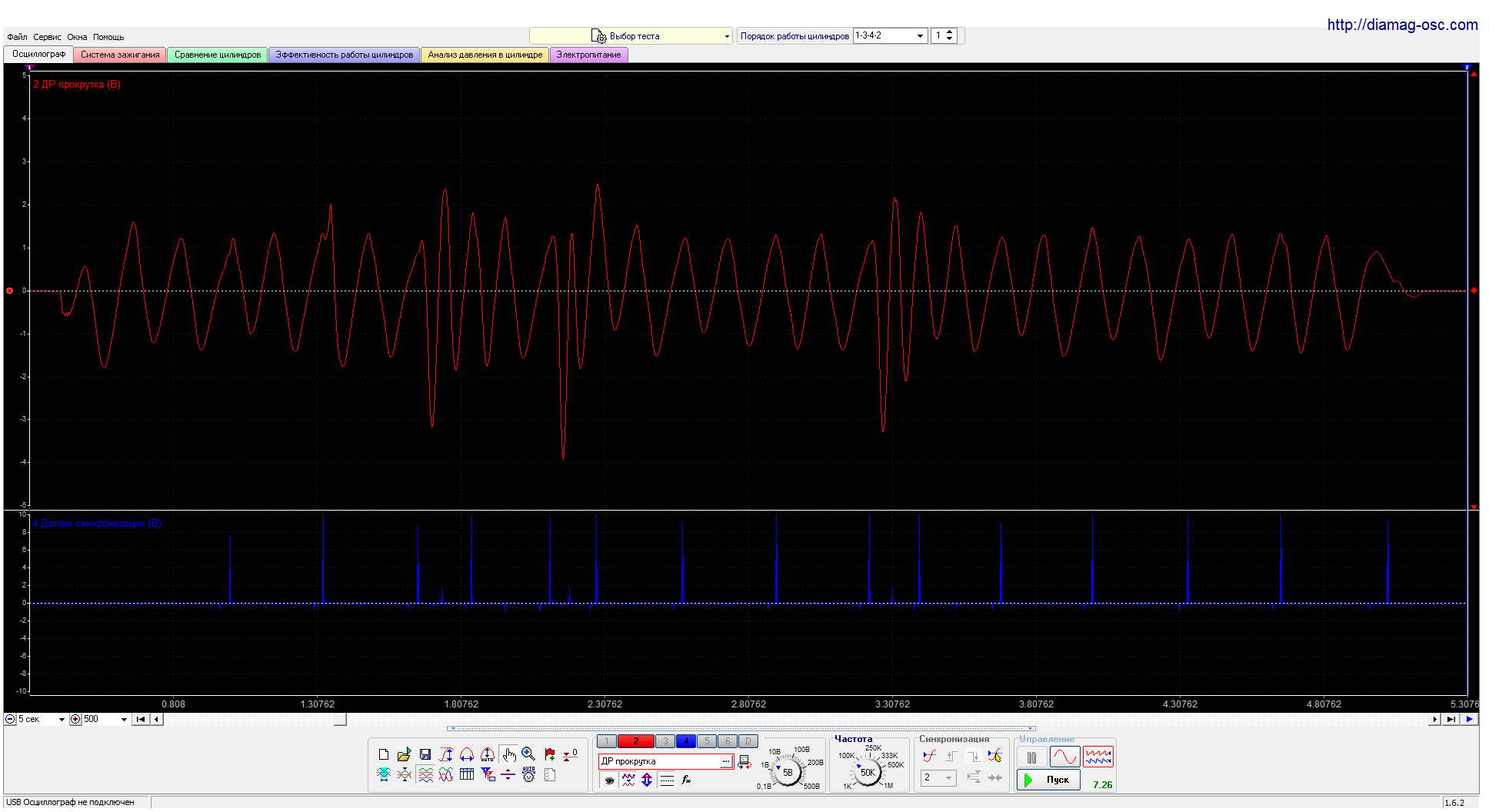Viewport: 1489px width, 812px height.
Task: Open the cylinder firing order 1-3-4-2 dropdown
Action: coord(890,35)
